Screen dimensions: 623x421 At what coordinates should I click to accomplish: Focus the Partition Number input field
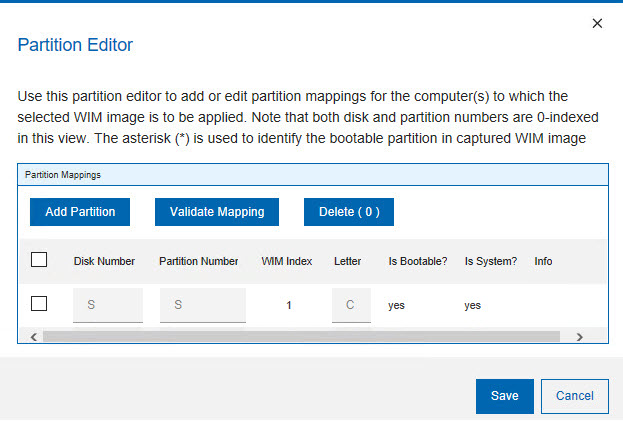pyautogui.click(x=202, y=304)
